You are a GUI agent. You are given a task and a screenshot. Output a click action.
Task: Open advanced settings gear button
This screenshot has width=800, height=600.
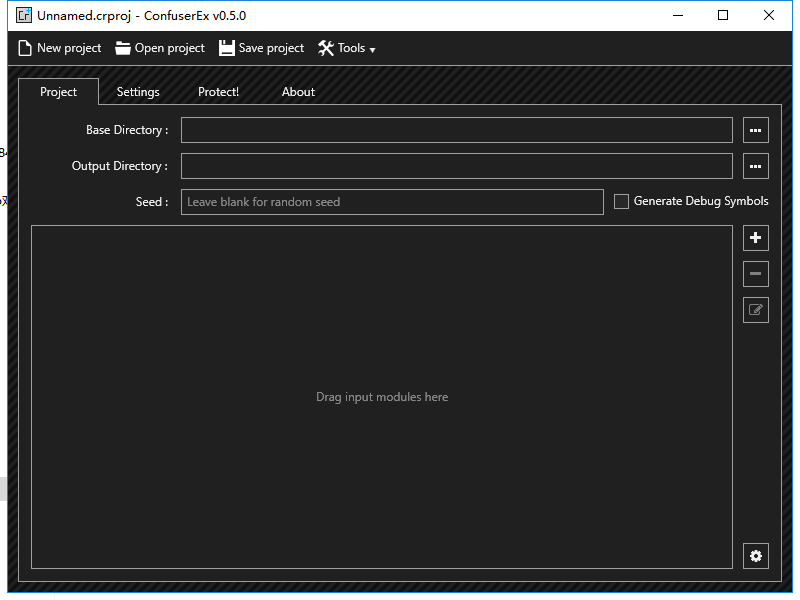[x=756, y=556]
